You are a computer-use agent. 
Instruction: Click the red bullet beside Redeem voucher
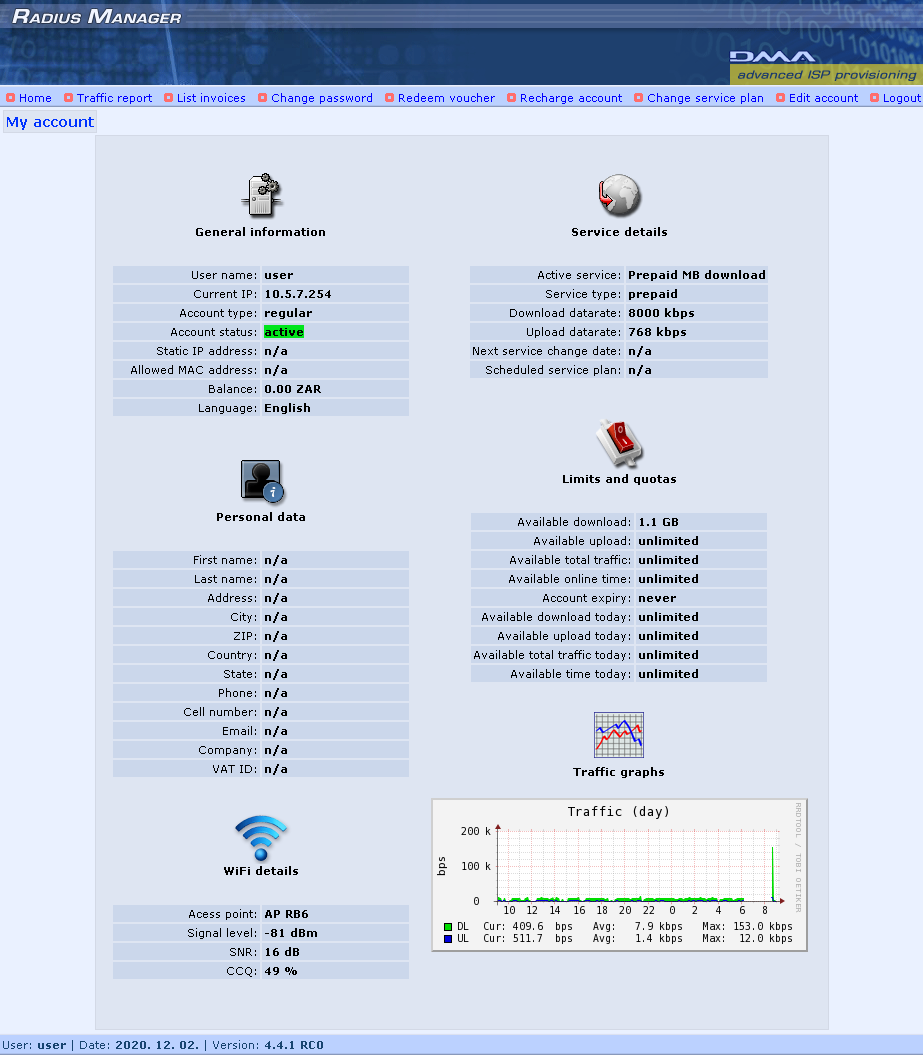click(x=389, y=98)
